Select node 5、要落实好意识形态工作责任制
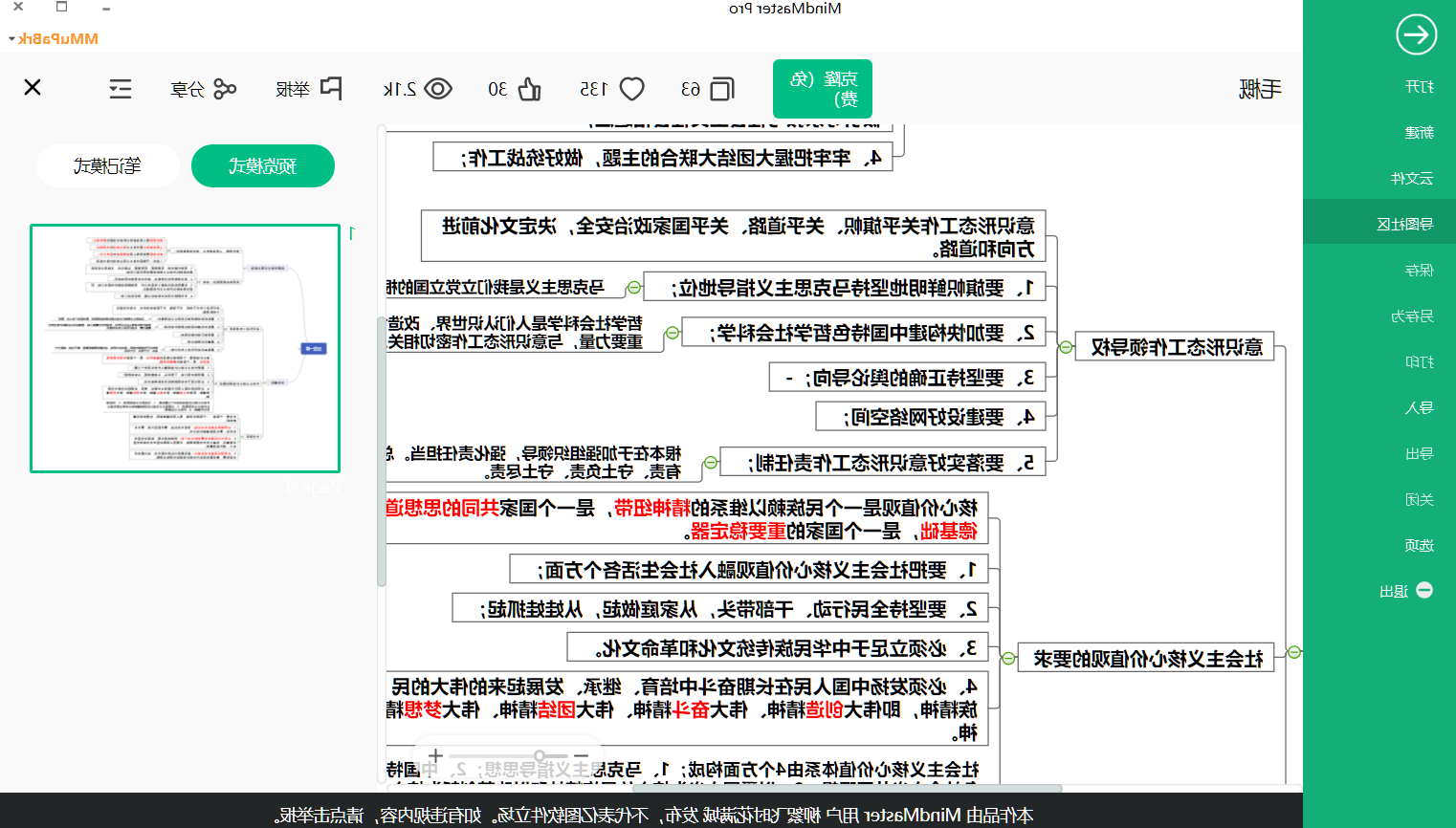This screenshot has height=828, width=1456. tap(883, 463)
